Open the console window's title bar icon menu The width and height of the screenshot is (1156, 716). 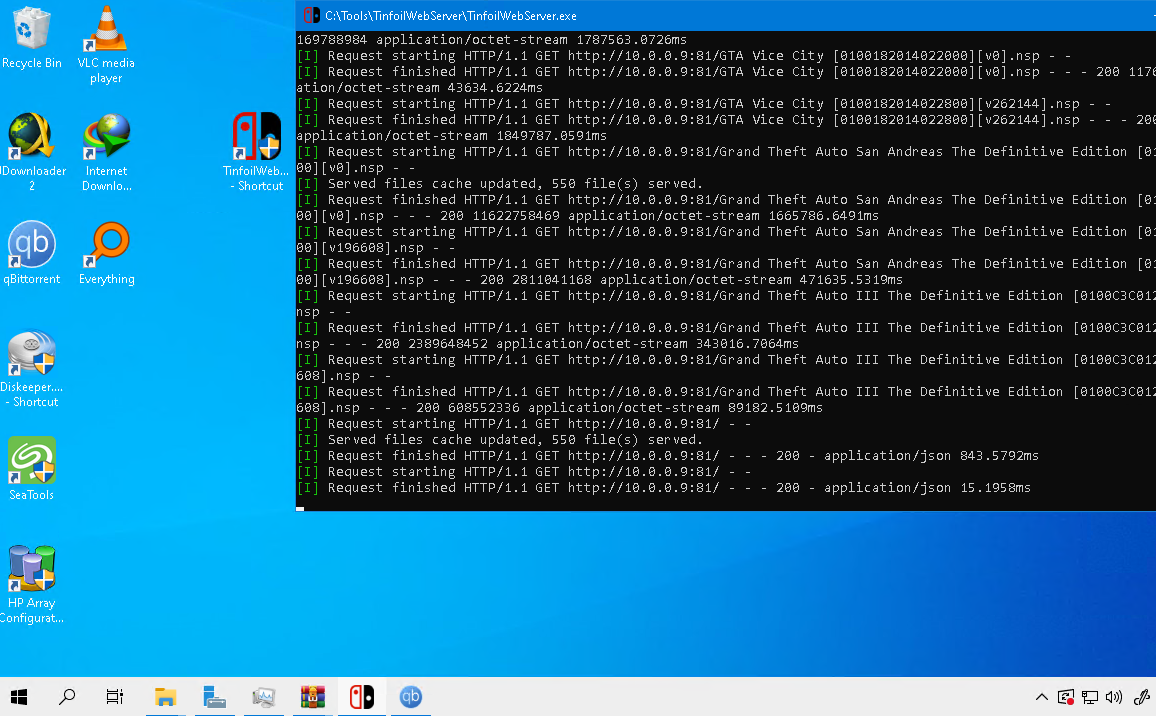click(x=312, y=15)
